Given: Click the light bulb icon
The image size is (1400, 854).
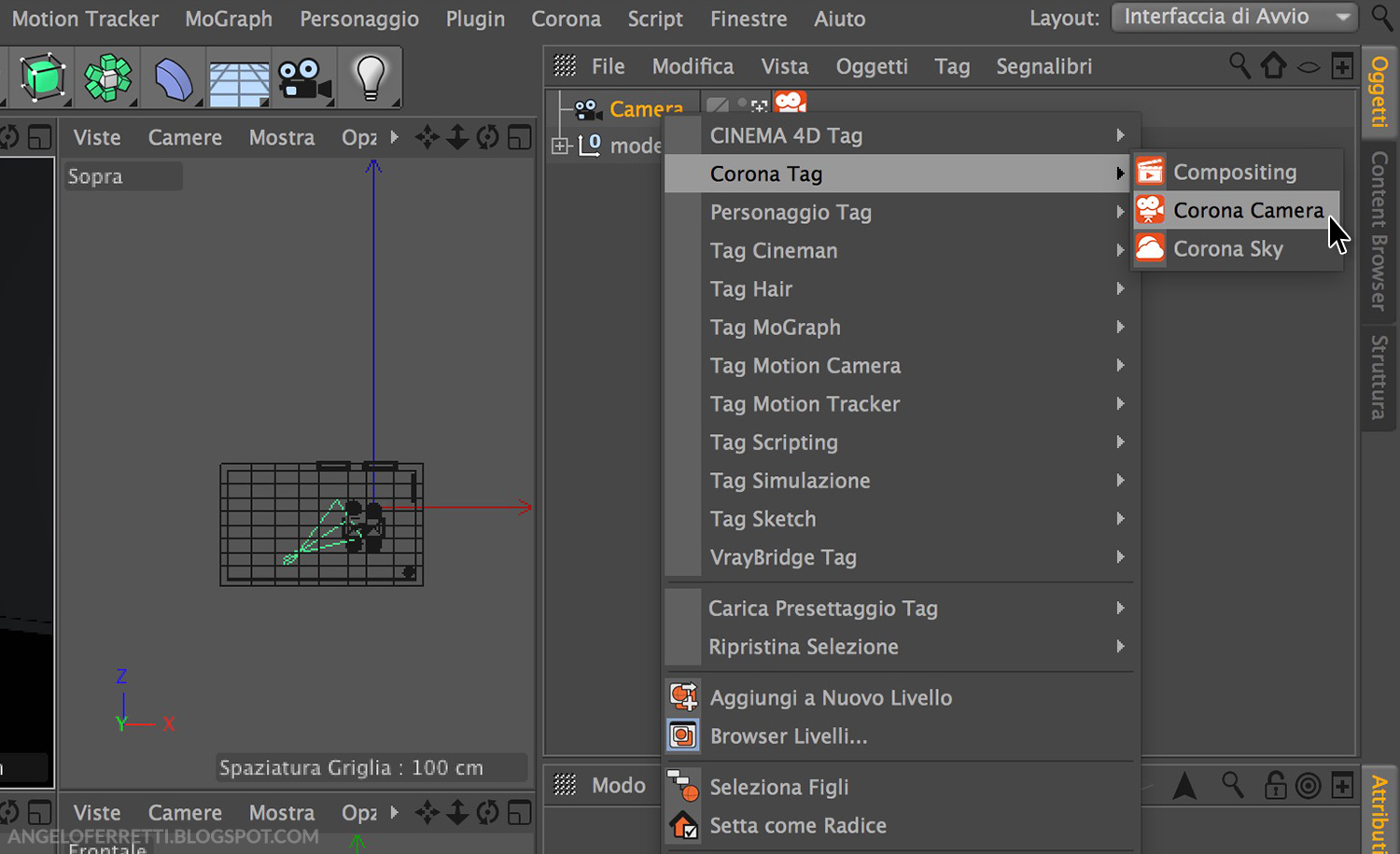Looking at the screenshot, I should (x=371, y=78).
